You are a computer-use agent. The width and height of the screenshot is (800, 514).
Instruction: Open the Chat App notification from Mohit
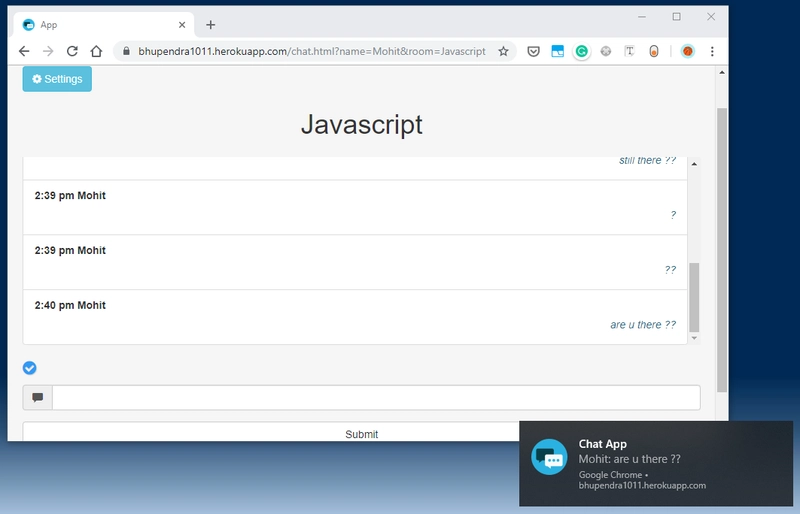click(656, 463)
